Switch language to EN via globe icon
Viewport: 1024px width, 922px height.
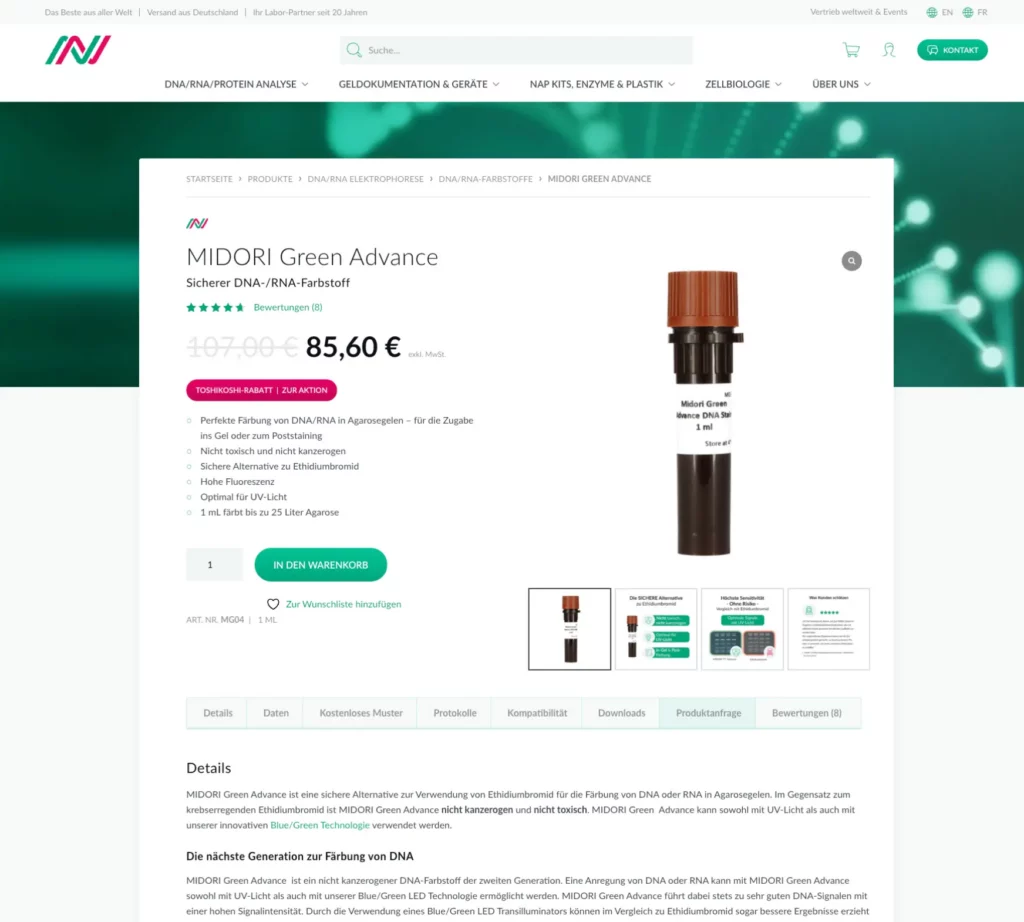click(932, 12)
